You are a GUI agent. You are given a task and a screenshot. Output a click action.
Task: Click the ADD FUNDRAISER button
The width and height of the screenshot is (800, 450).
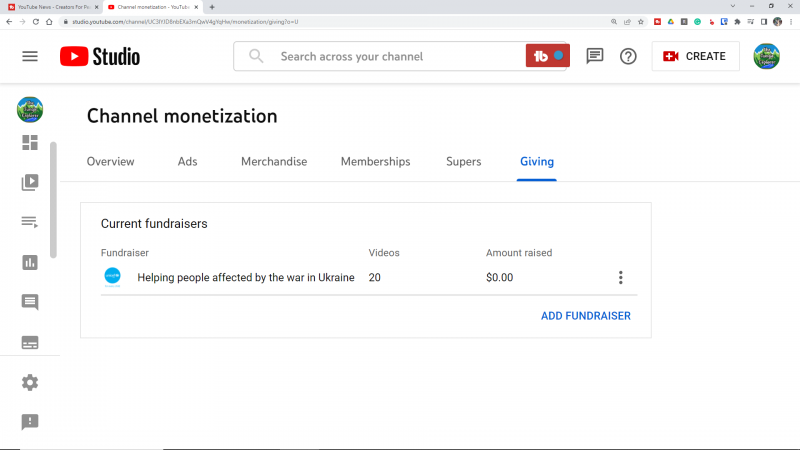tap(585, 316)
